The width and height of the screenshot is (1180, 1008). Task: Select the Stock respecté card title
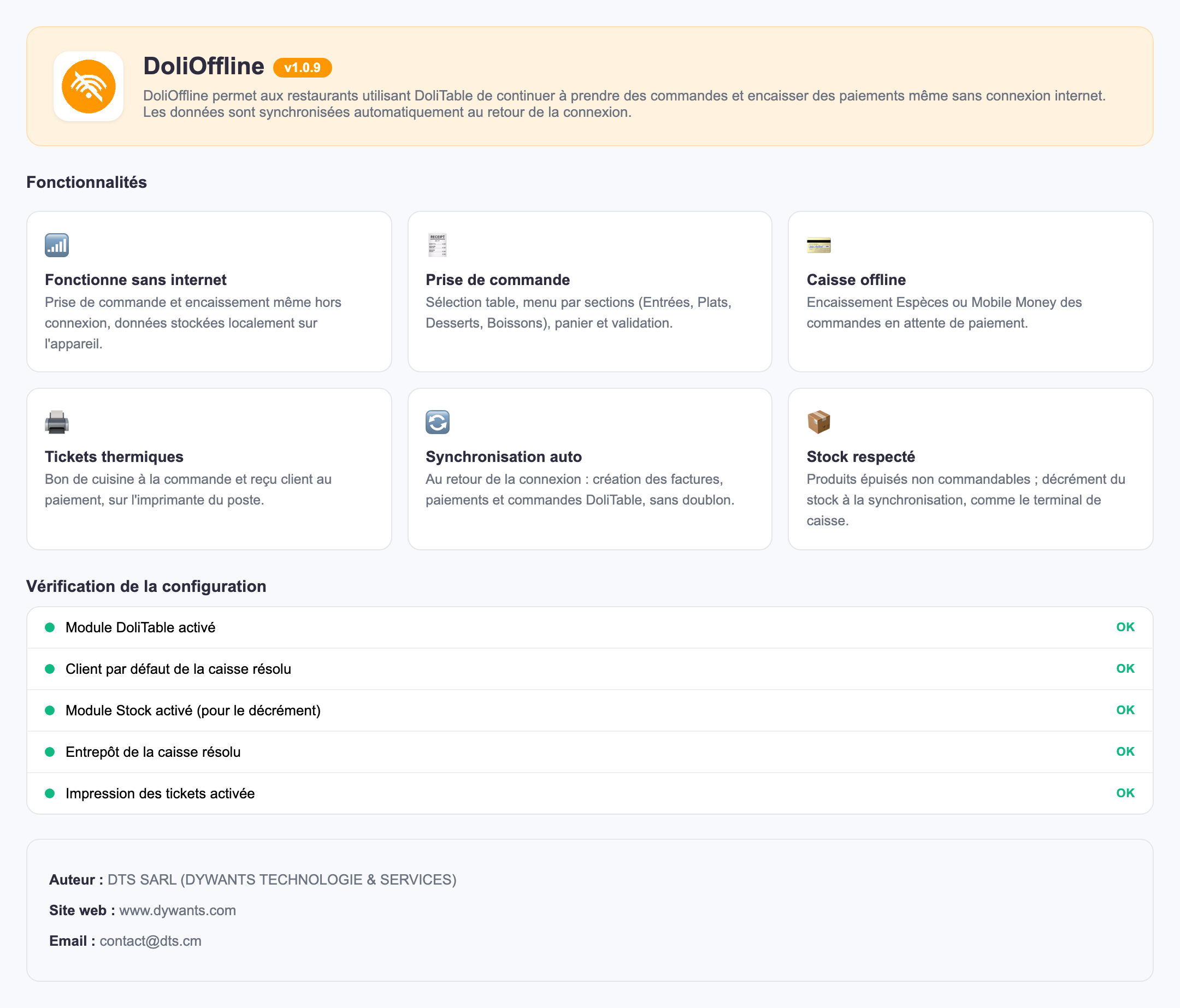tap(860, 457)
